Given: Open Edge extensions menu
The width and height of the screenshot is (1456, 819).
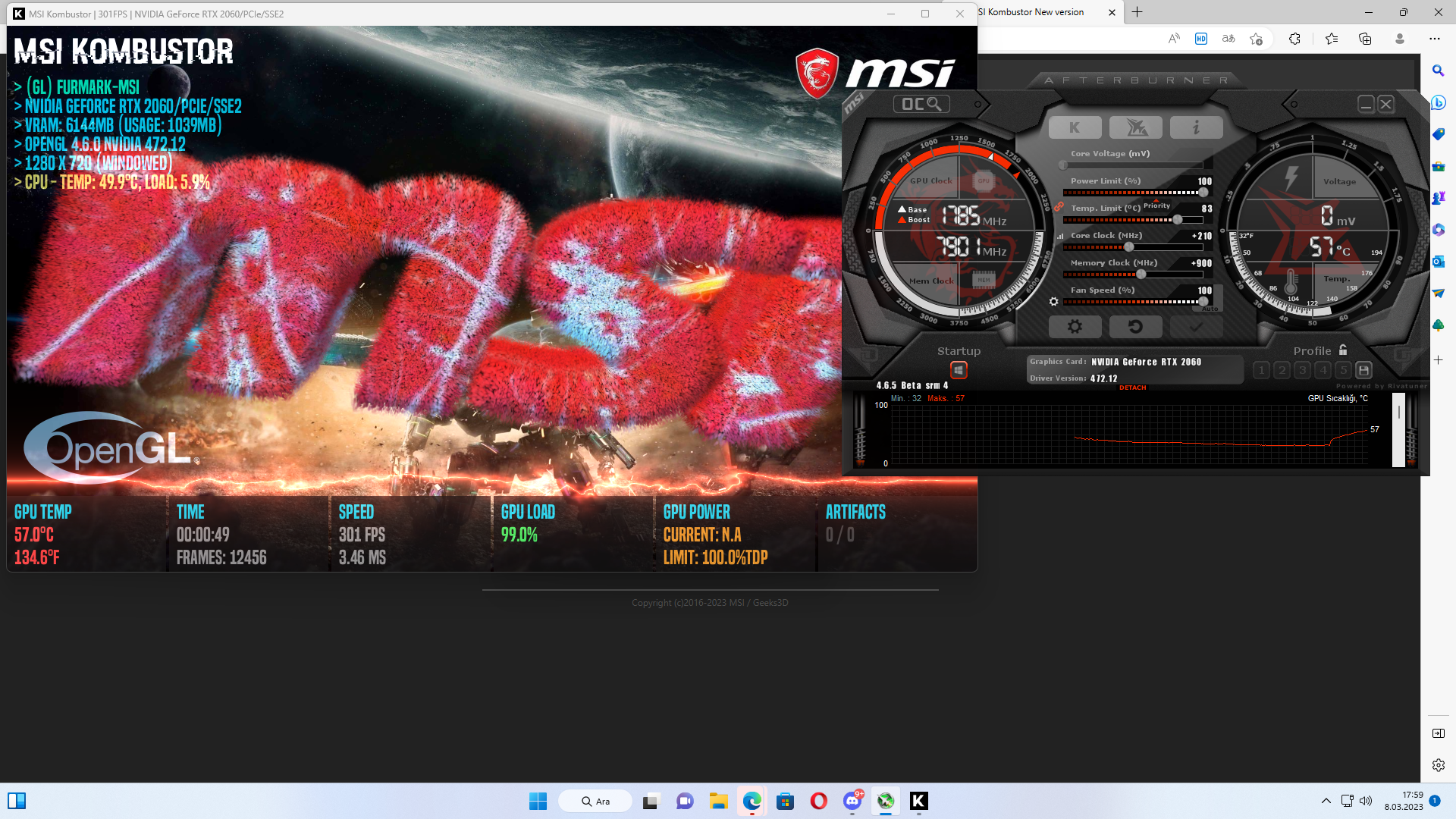Looking at the screenshot, I should click(1294, 39).
